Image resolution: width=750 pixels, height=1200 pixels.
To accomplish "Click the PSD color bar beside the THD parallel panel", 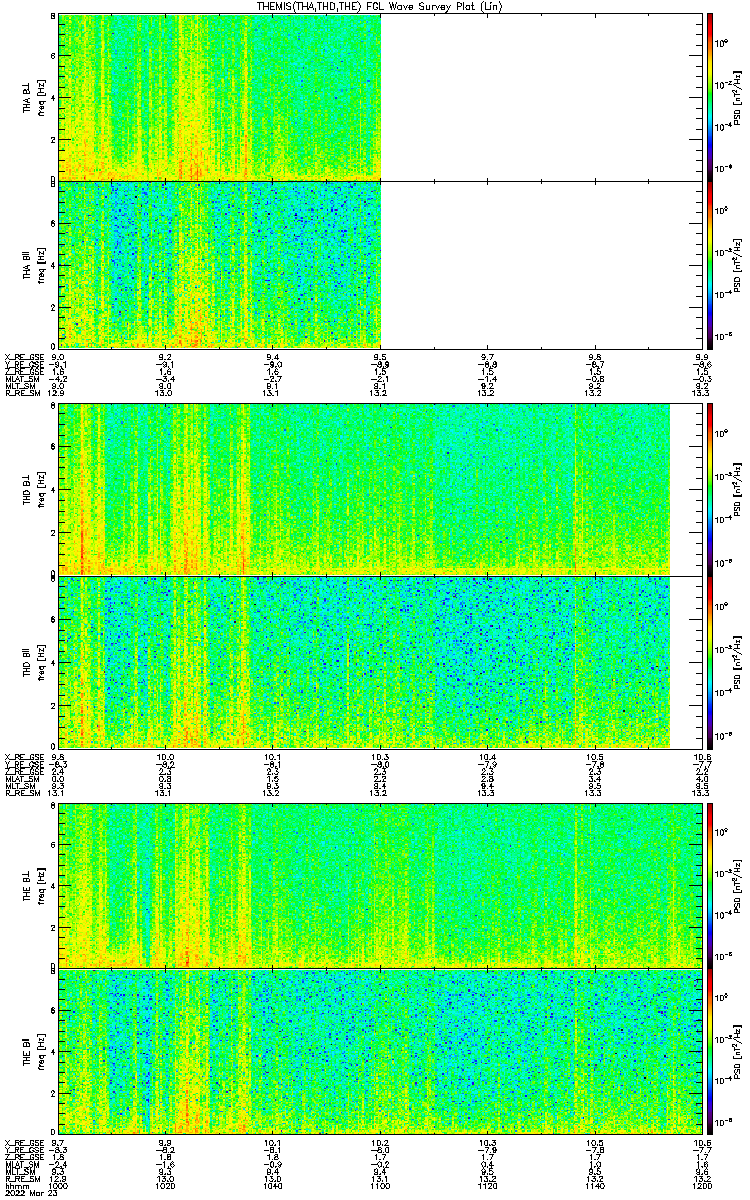I will (710, 661).
